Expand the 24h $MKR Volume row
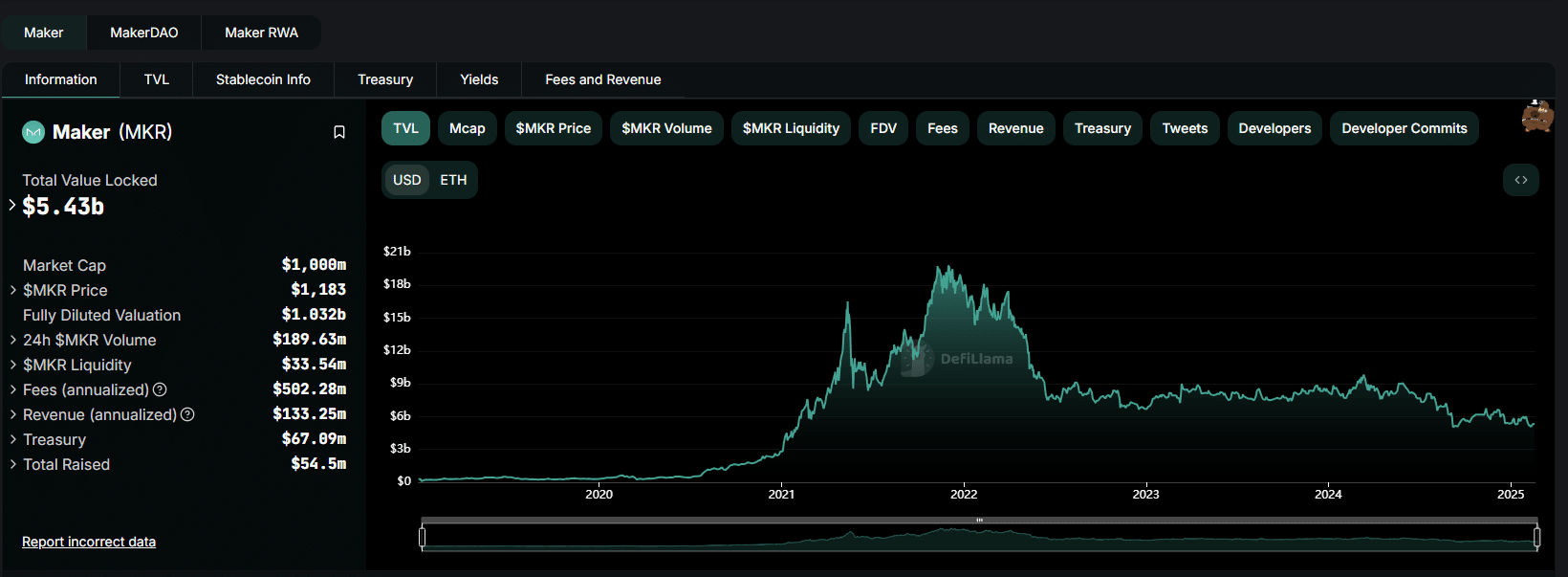This screenshot has width=1568, height=577. 12,340
